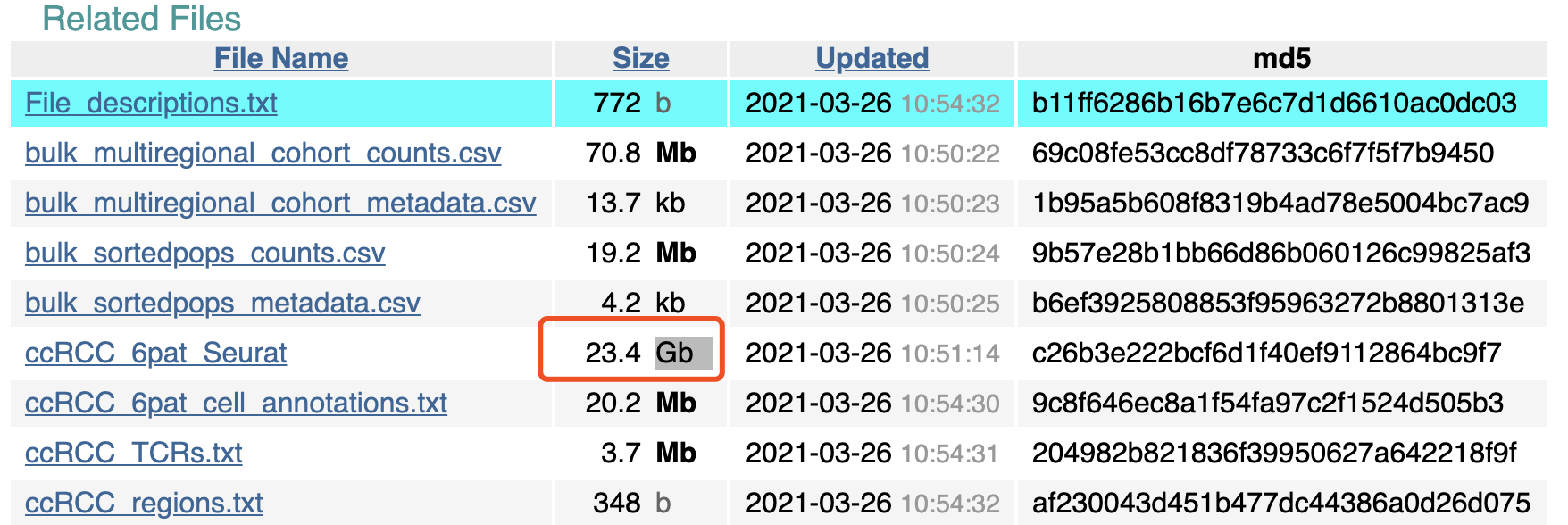Click the bulk_sortedpops_counts.csv file link
Image resolution: width=1568 pixels, height=525 pixels.
tap(204, 254)
